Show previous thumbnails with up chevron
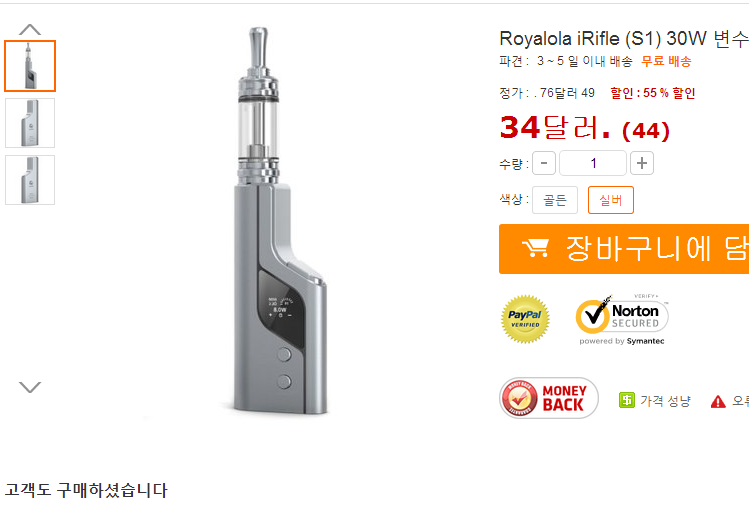The image size is (749, 505). click(30, 30)
